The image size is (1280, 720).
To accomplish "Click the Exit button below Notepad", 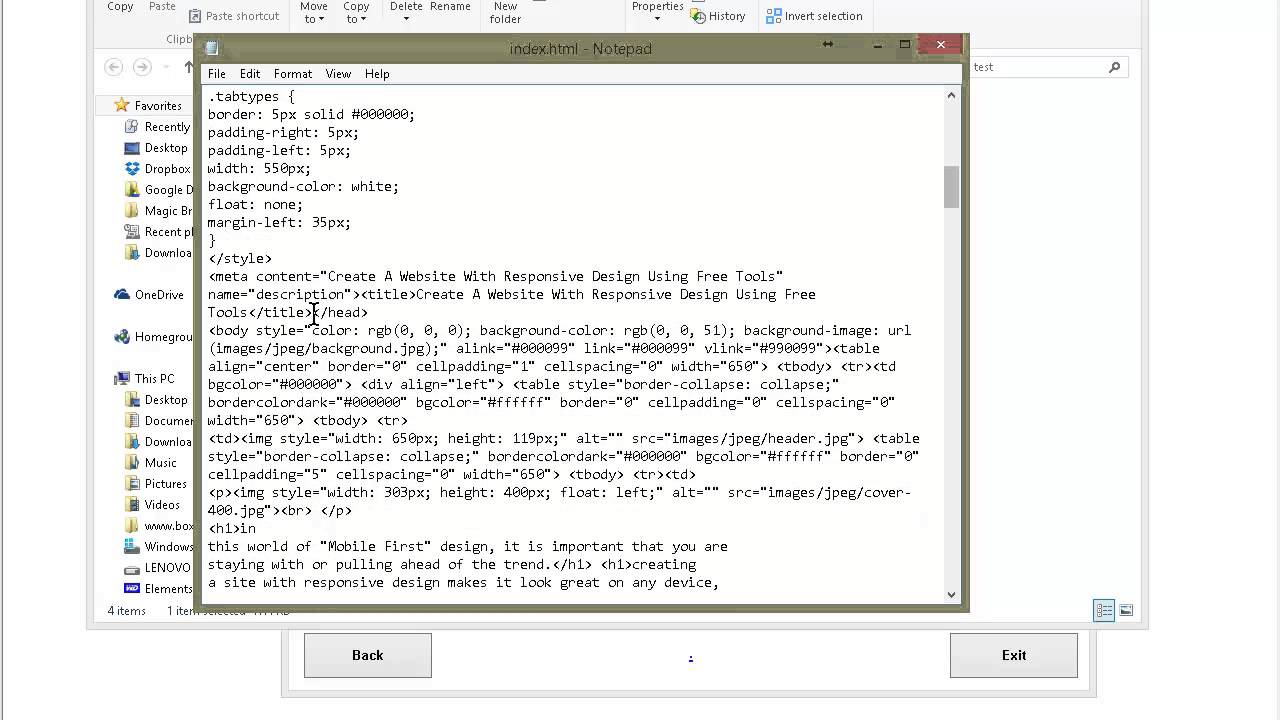I will tap(1014, 655).
